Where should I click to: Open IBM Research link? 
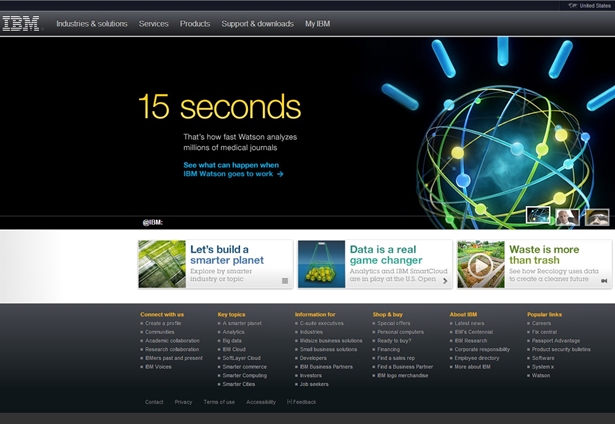tap(471, 340)
